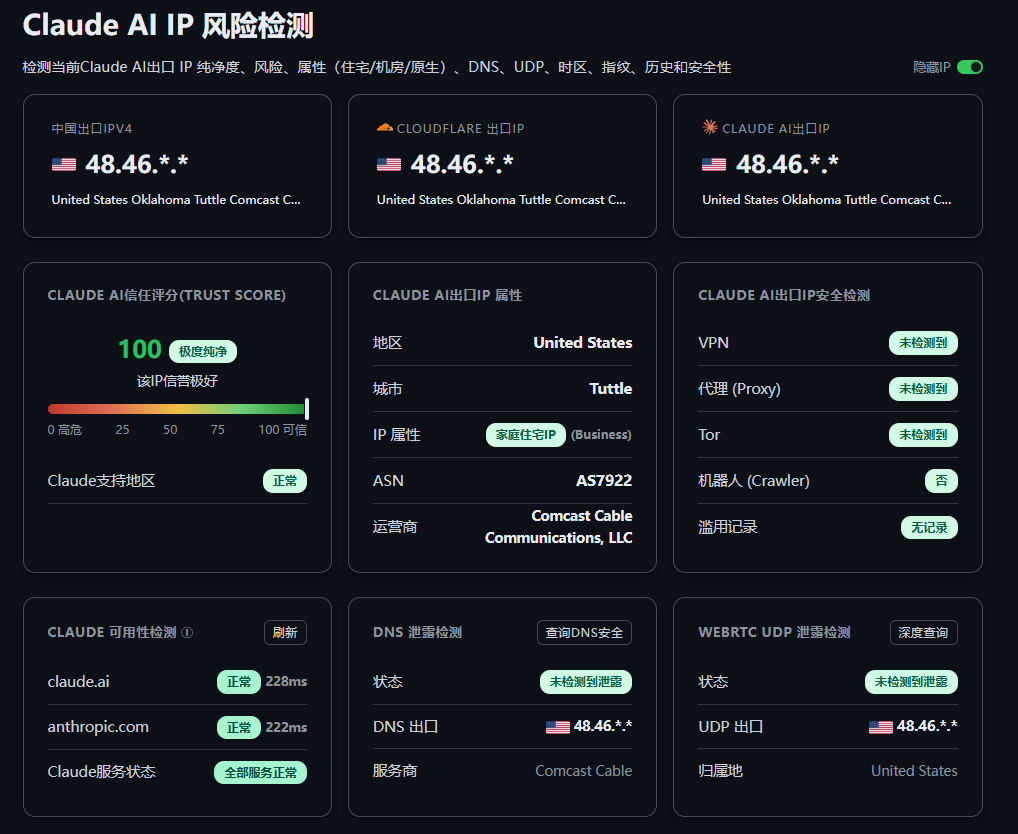
Task: Click the (Business) label in IP 属性 row
Action: (x=601, y=435)
